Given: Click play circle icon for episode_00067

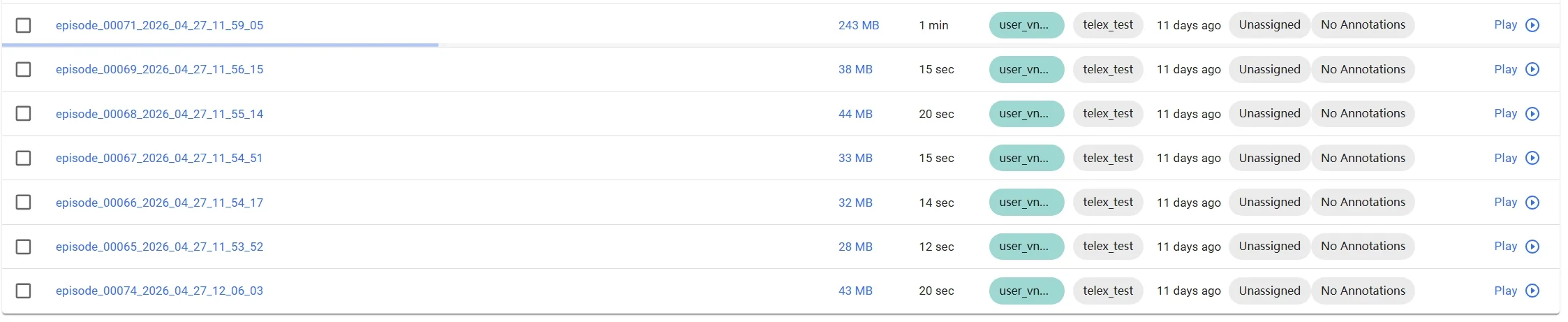Looking at the screenshot, I should click(1532, 158).
